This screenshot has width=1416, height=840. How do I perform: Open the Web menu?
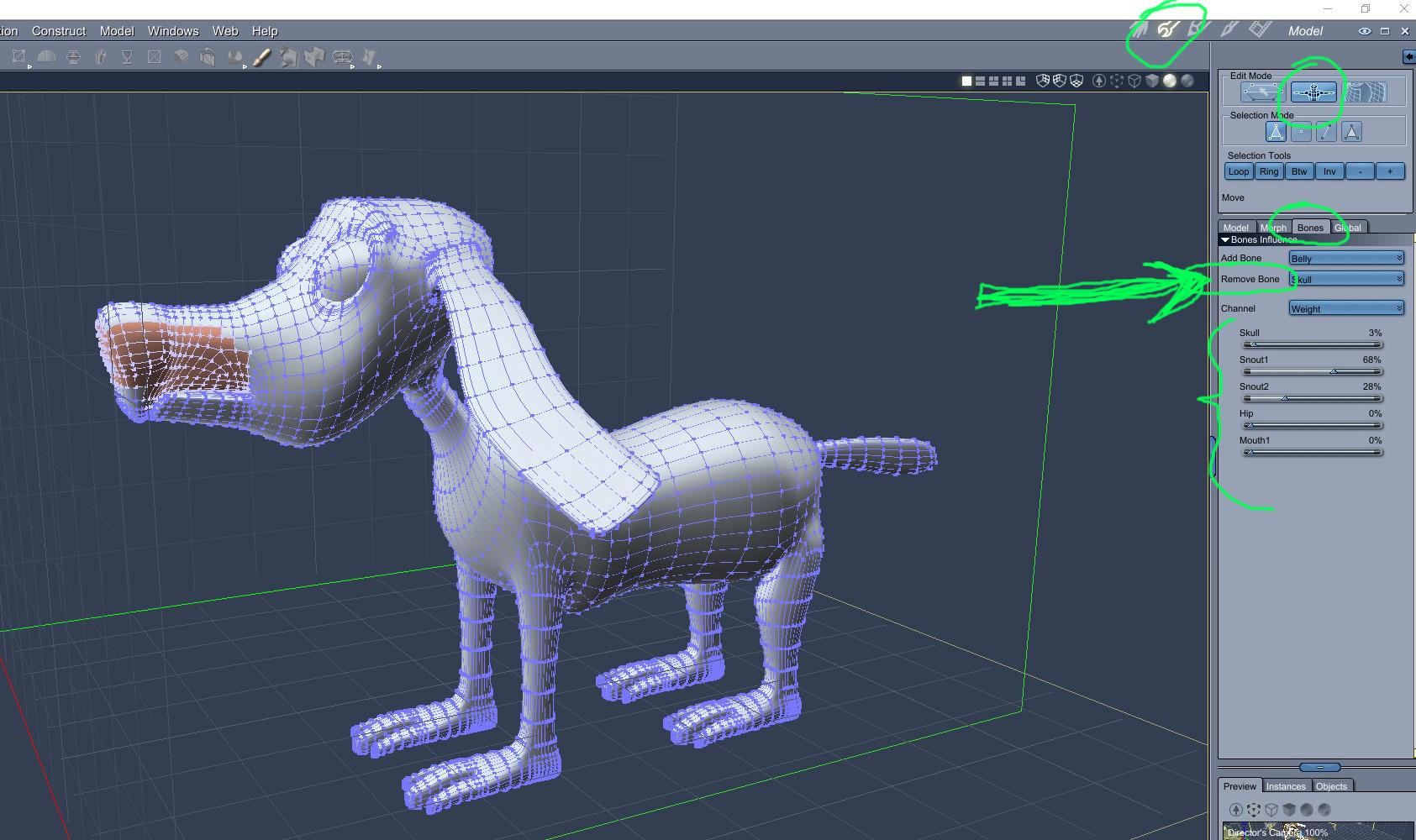tap(225, 31)
